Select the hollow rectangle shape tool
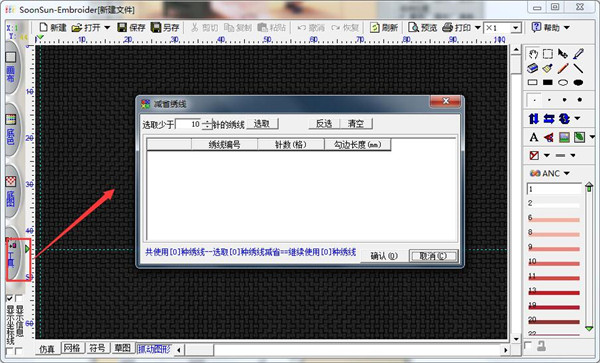Image resolution: width=600 pixels, height=363 pixels. [533, 83]
